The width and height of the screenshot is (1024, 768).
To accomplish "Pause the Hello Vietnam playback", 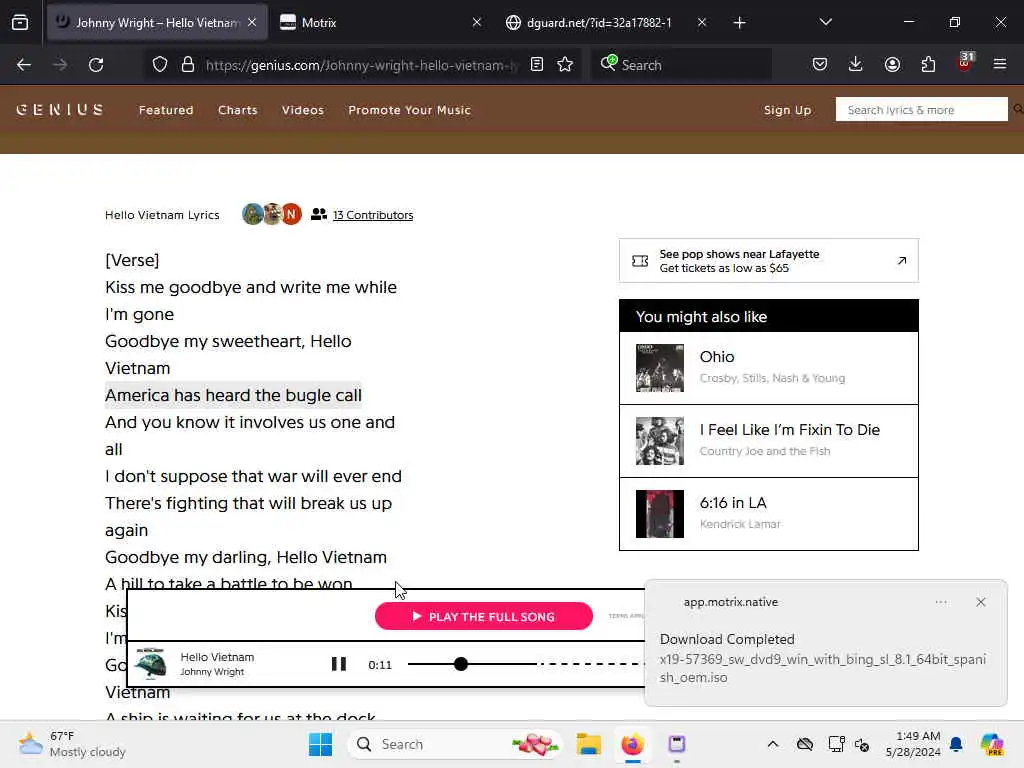I will click(338, 664).
